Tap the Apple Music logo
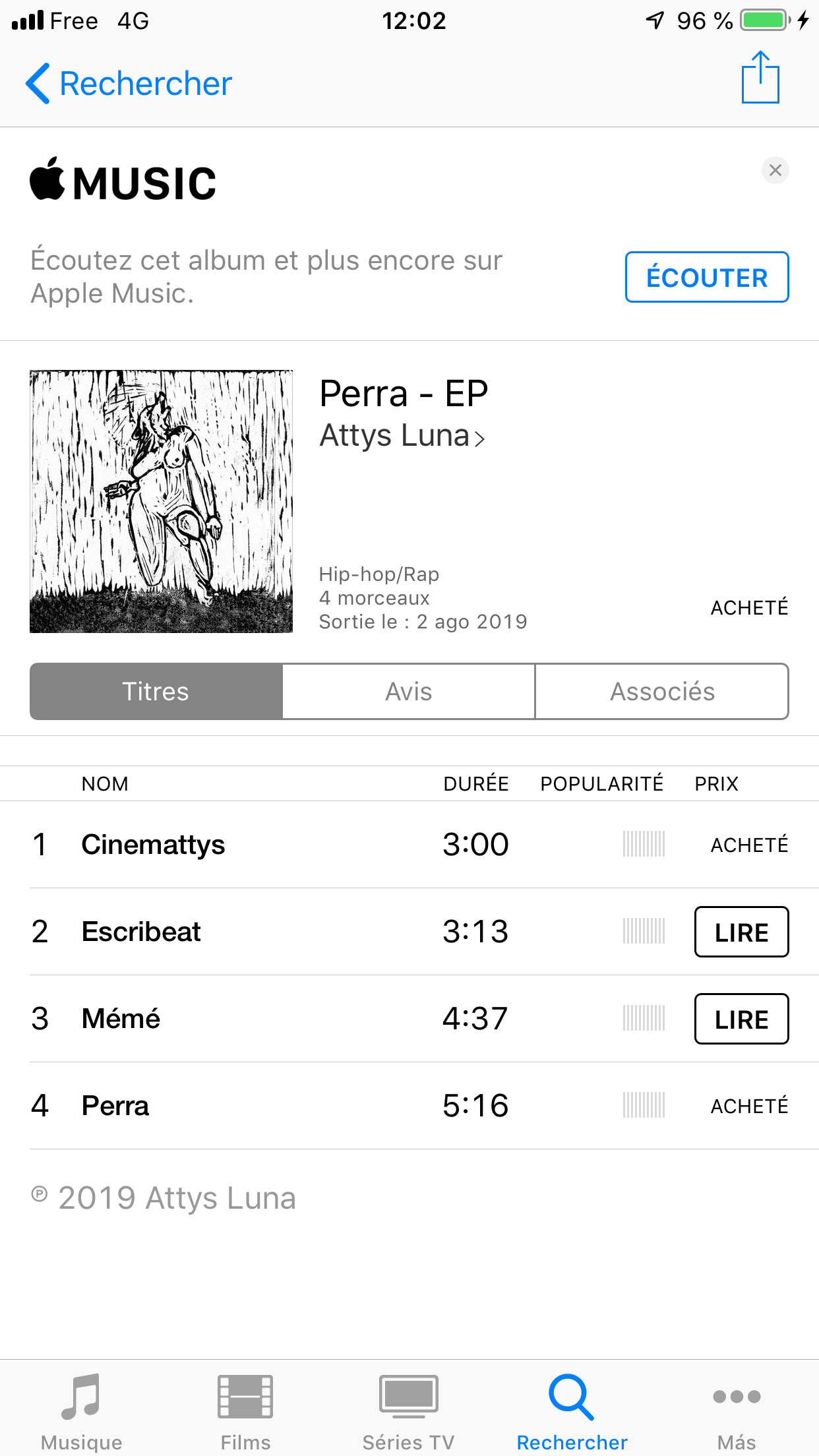 click(123, 179)
